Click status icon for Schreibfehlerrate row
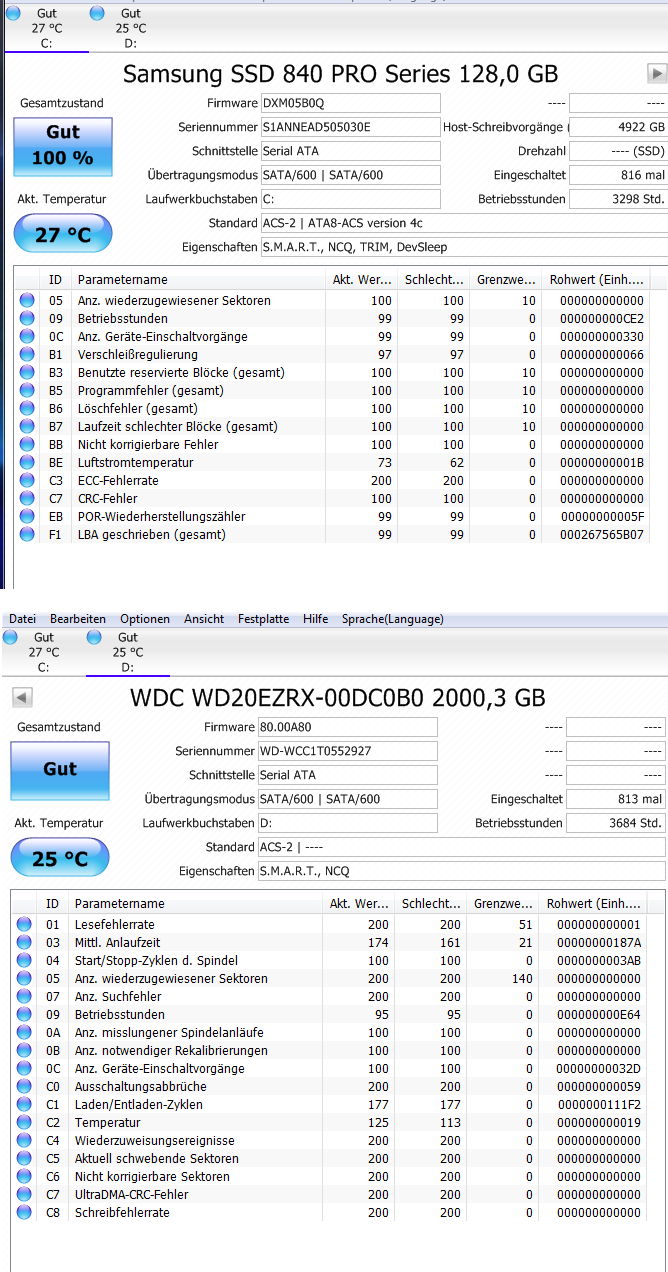Image resolution: width=668 pixels, height=1272 pixels. pos(24,1212)
